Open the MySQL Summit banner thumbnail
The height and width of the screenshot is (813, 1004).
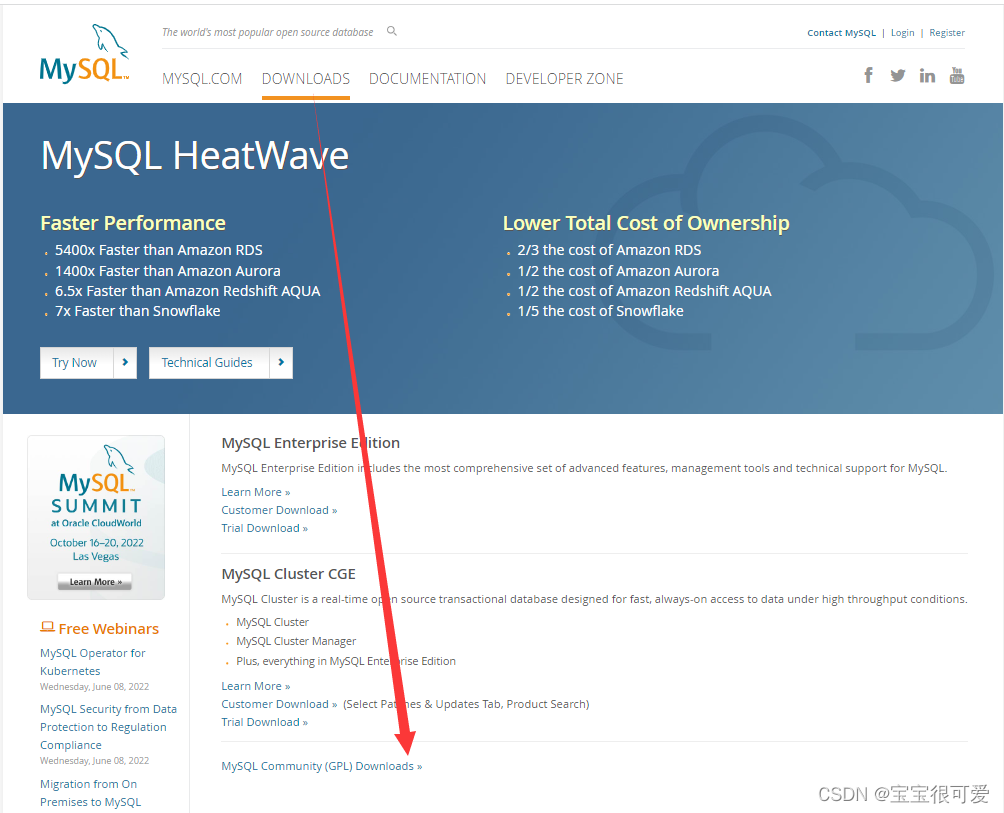(x=96, y=517)
